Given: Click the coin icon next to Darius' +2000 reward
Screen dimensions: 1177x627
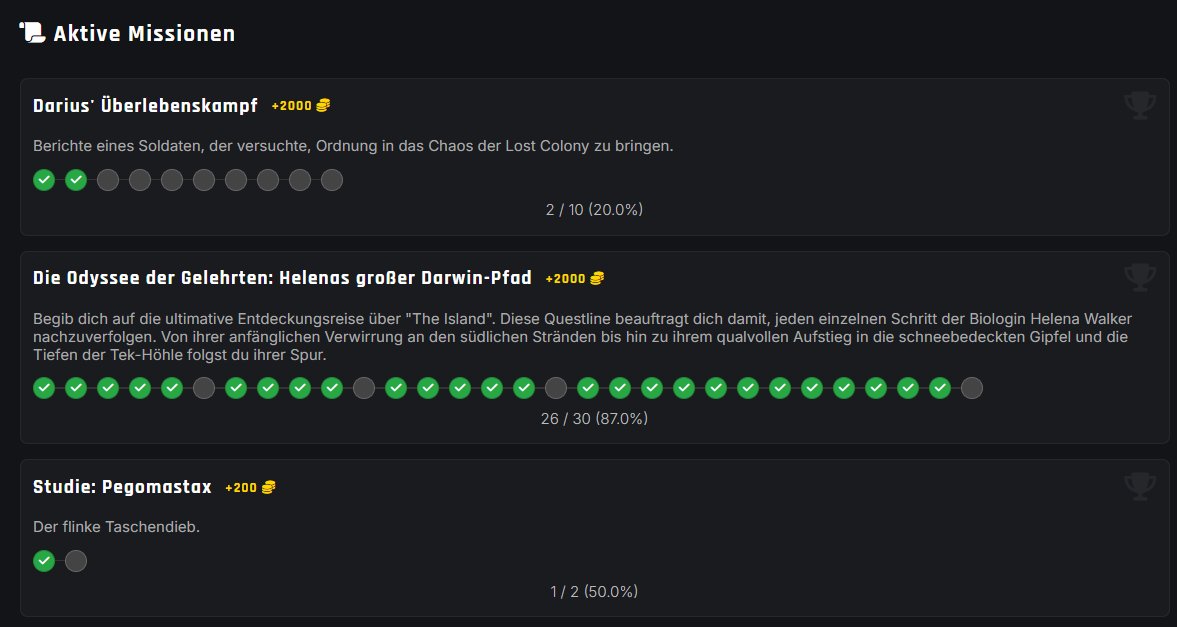Looking at the screenshot, I should 323,105.
